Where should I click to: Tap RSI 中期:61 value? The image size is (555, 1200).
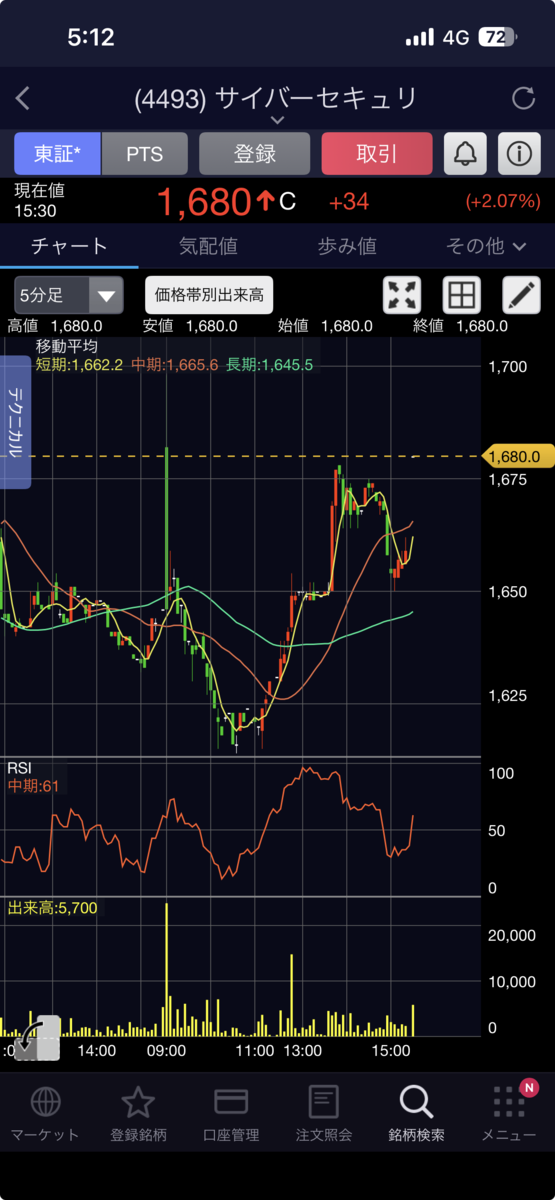point(34,786)
